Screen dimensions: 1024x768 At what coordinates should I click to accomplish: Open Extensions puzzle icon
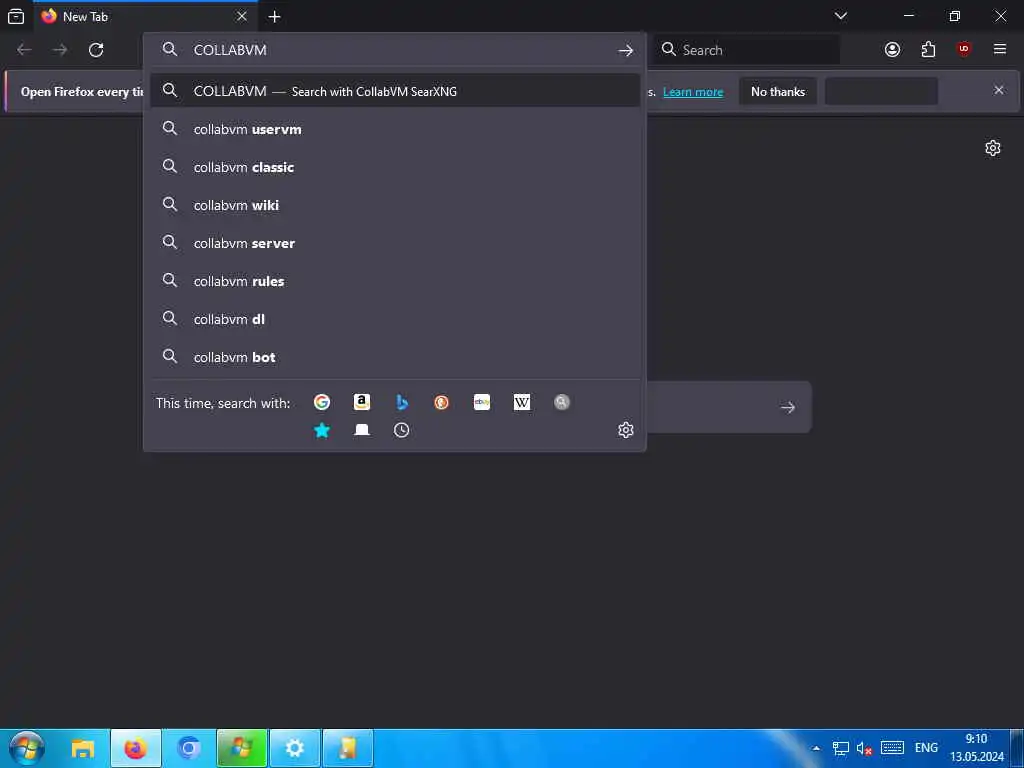928,50
